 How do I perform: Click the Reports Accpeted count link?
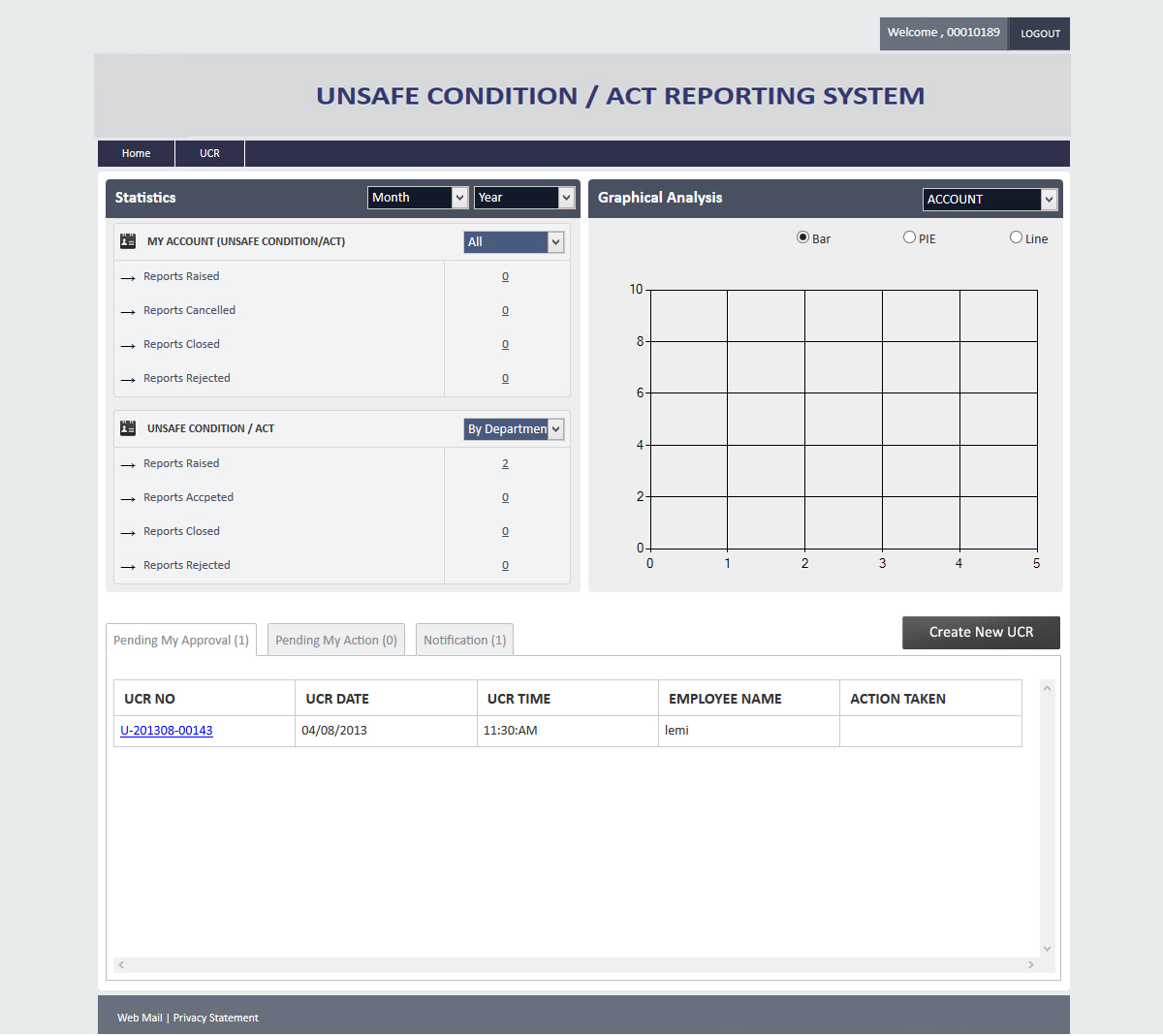coord(505,498)
